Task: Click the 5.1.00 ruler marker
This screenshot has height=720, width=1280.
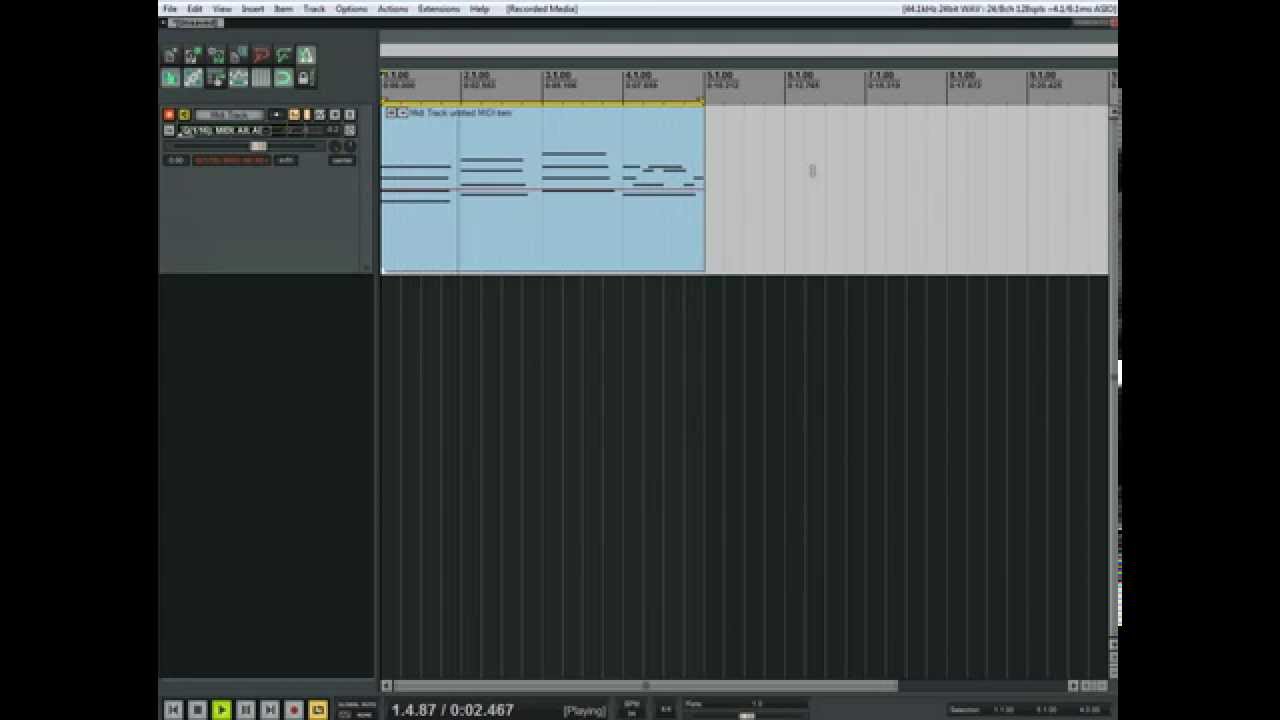Action: tap(720, 75)
